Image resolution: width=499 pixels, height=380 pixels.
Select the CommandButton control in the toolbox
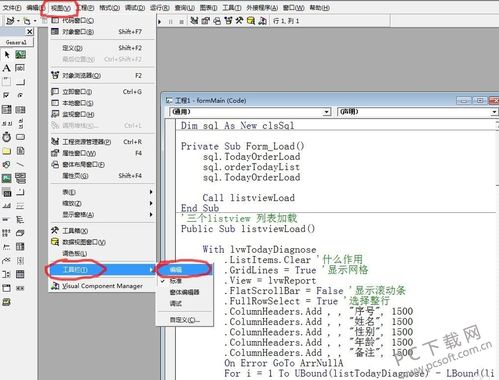pos(21,82)
